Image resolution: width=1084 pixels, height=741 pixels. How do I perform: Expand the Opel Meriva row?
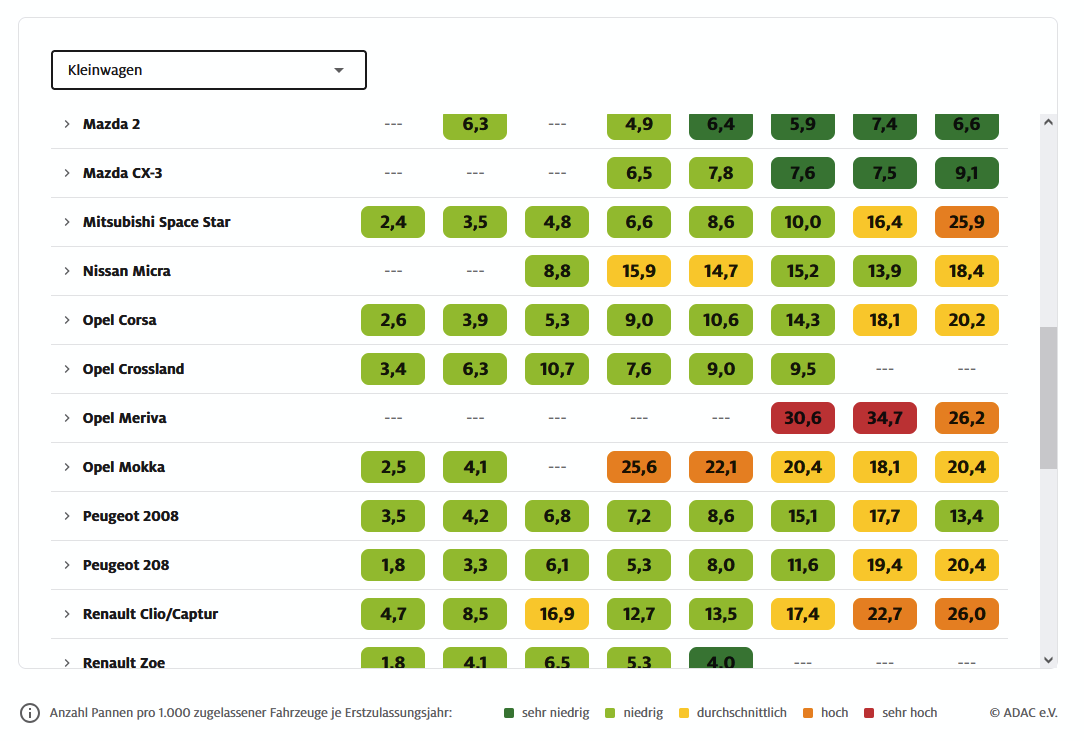pos(67,418)
